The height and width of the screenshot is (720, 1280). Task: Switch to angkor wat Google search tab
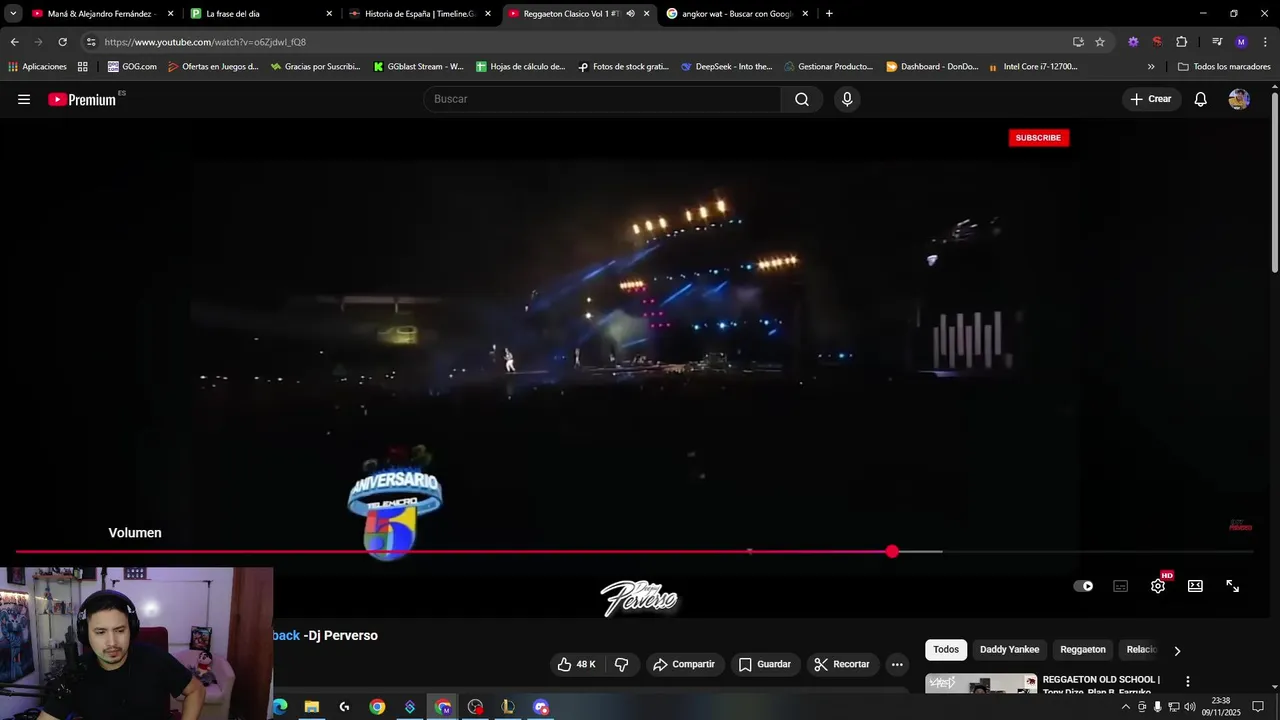pyautogui.click(x=738, y=14)
